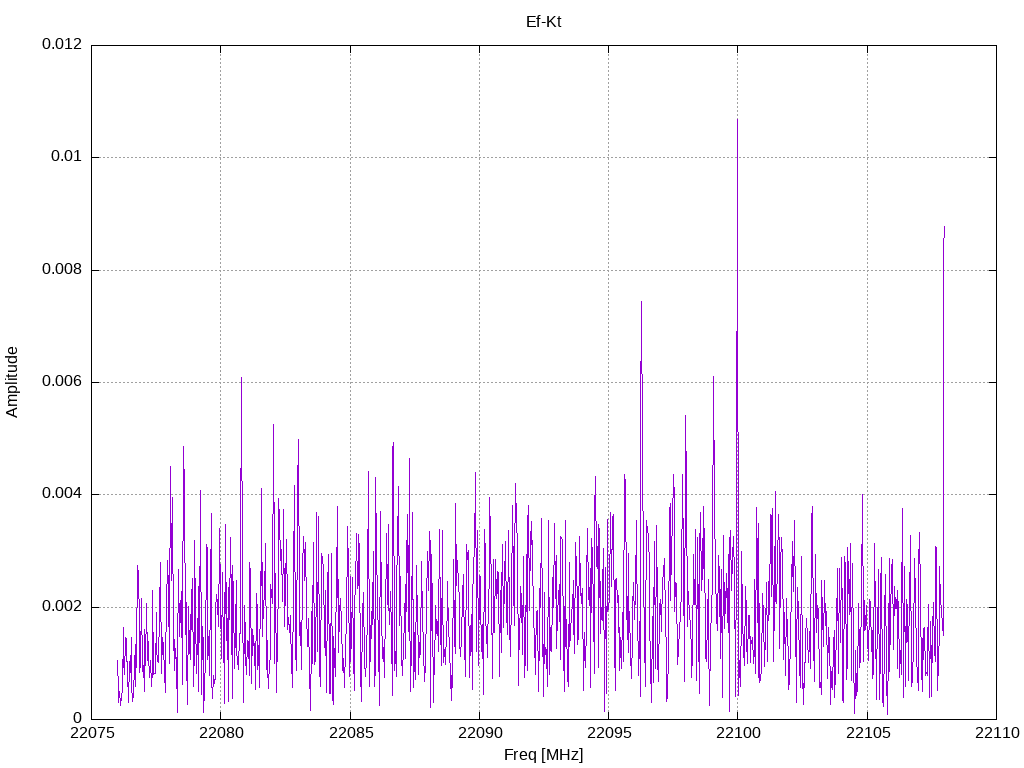1024x768 pixels.
Task: Click the 0.004 y-axis tick label
Action: [x=62, y=494]
